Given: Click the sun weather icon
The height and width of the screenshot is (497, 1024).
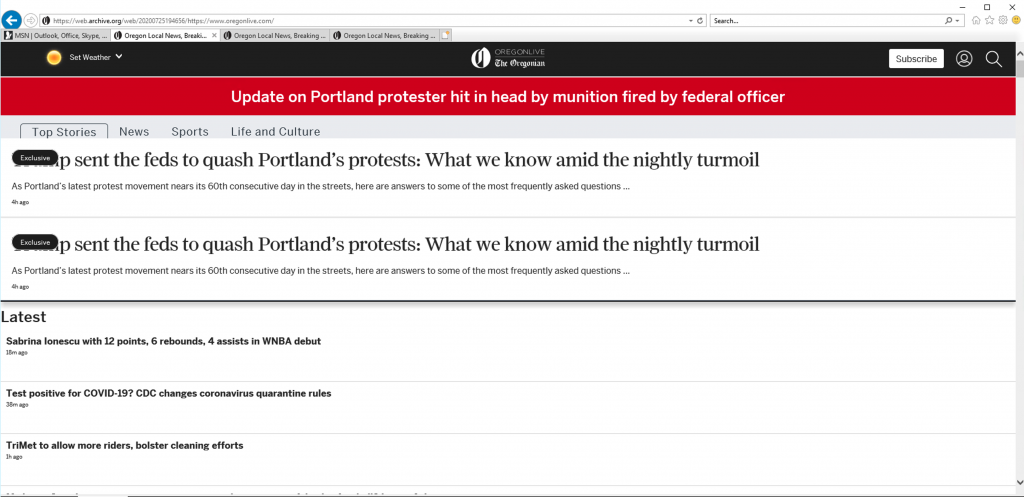Looking at the screenshot, I should [x=54, y=57].
